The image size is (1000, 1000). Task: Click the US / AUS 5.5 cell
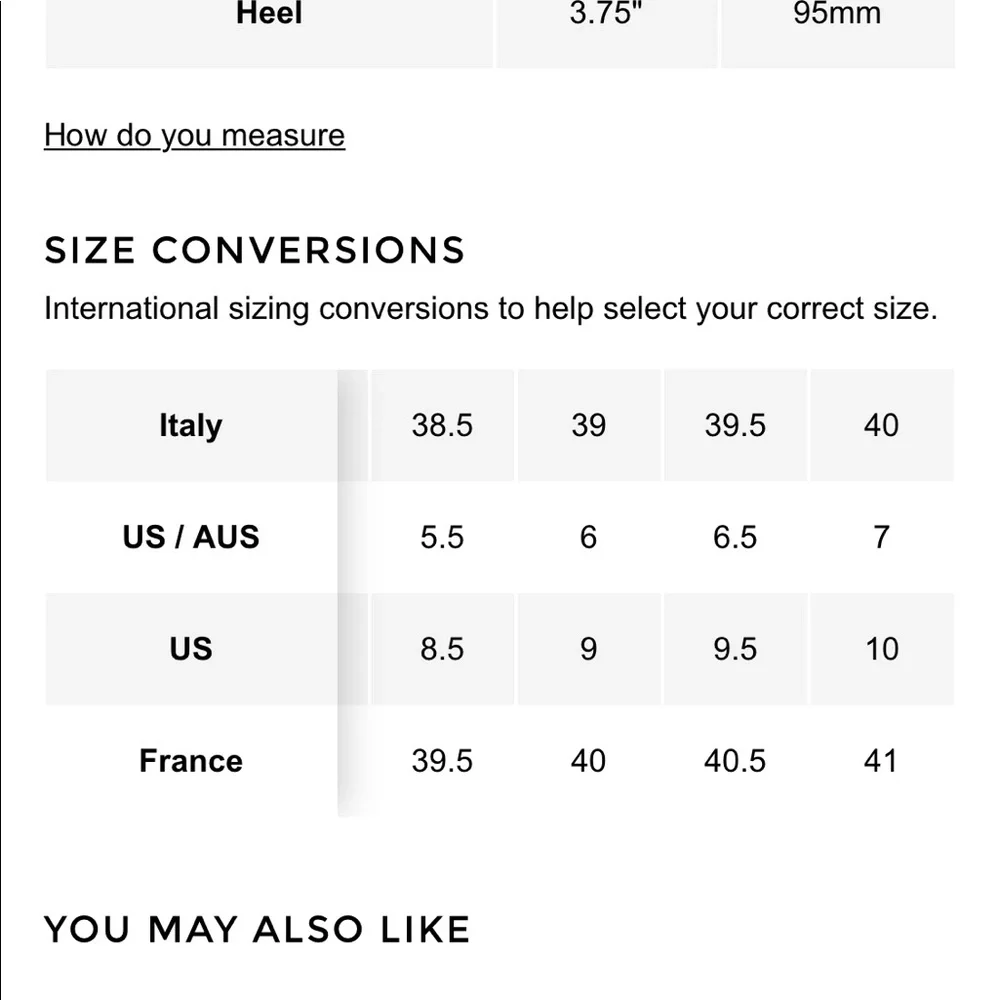pos(442,537)
